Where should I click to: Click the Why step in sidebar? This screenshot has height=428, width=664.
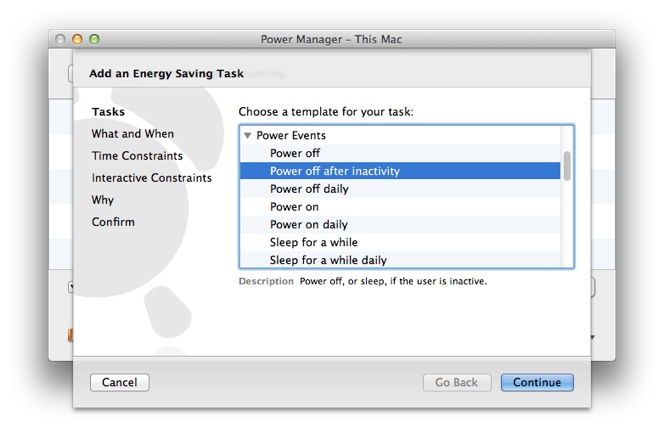[102, 200]
